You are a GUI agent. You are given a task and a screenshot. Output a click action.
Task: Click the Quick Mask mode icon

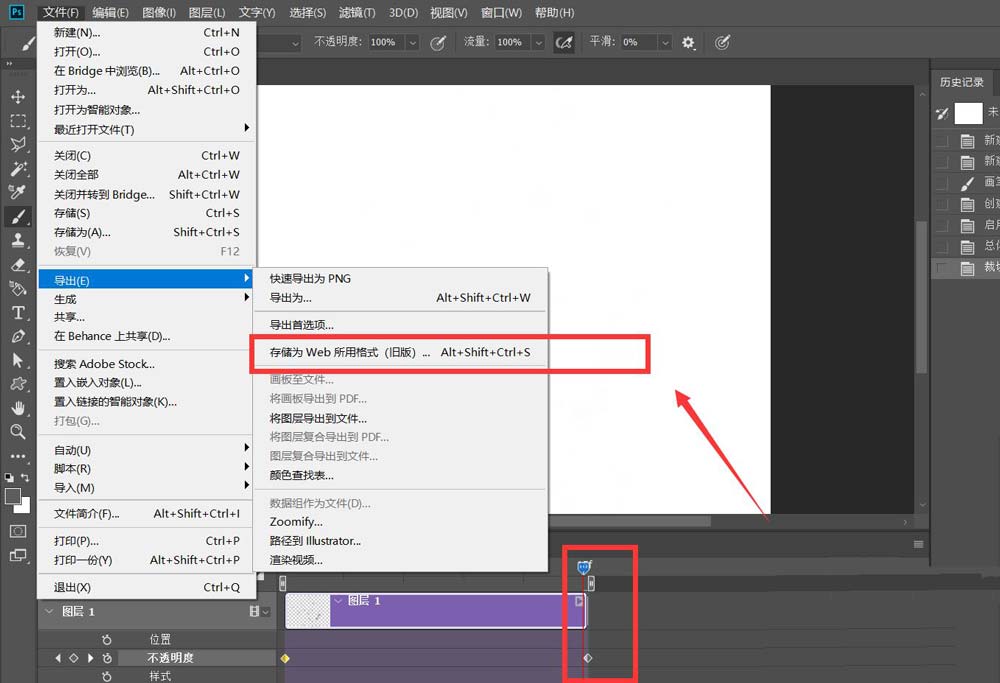point(18,531)
